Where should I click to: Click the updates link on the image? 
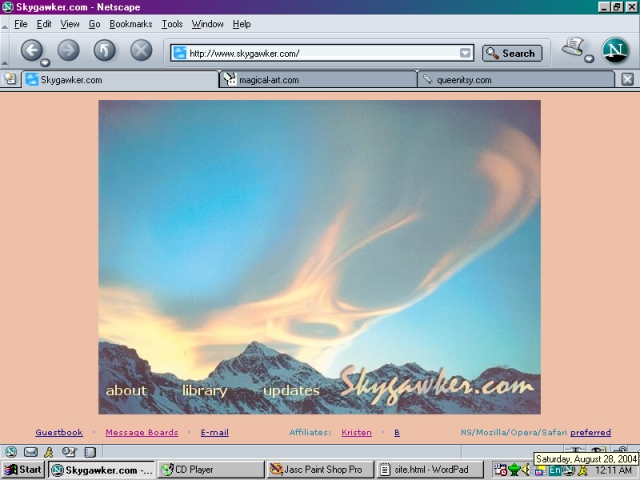point(291,391)
